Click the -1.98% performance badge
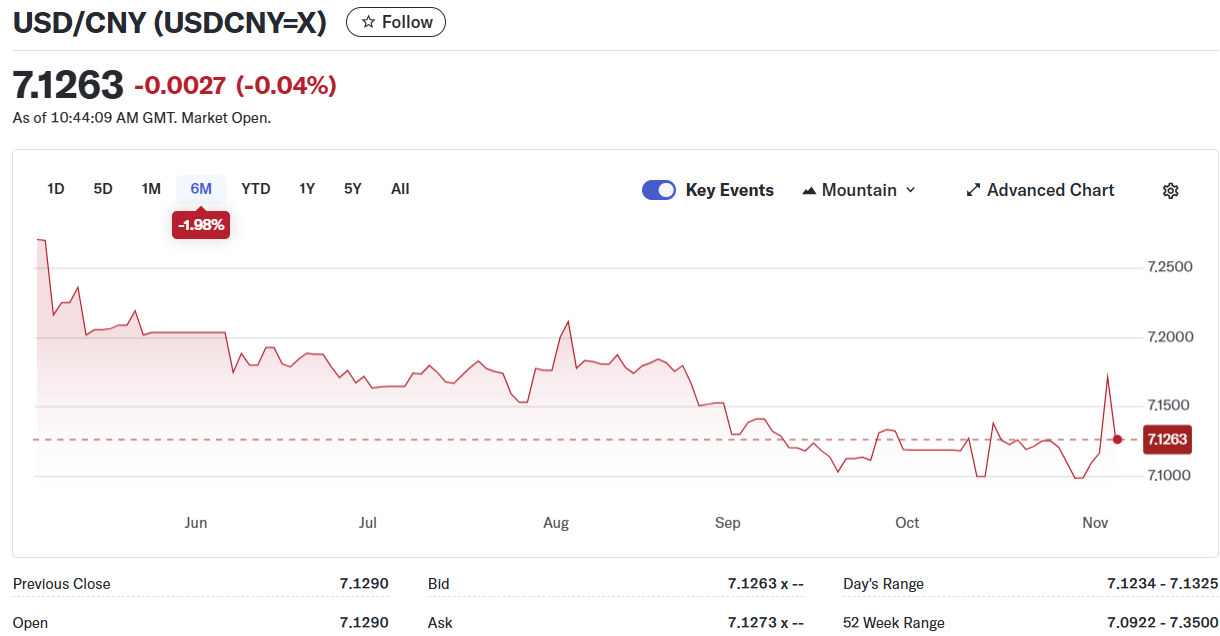The width and height of the screenshot is (1220, 636). (x=201, y=226)
